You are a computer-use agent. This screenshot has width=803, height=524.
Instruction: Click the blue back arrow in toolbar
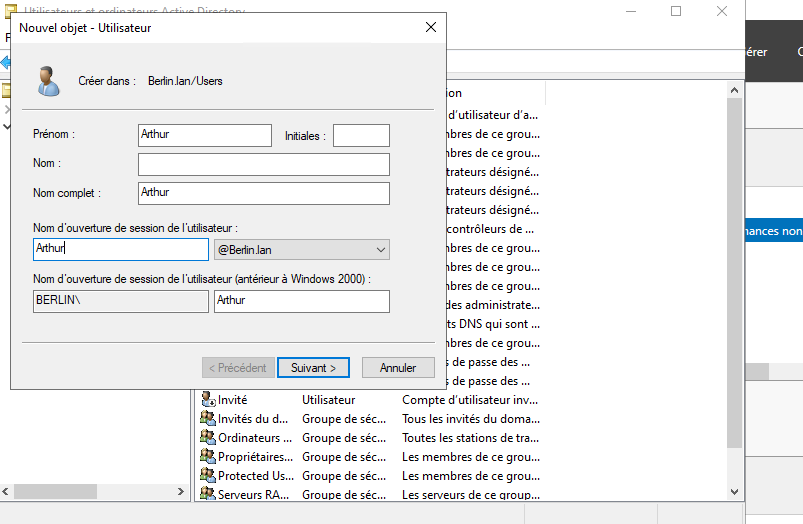(x=6, y=62)
